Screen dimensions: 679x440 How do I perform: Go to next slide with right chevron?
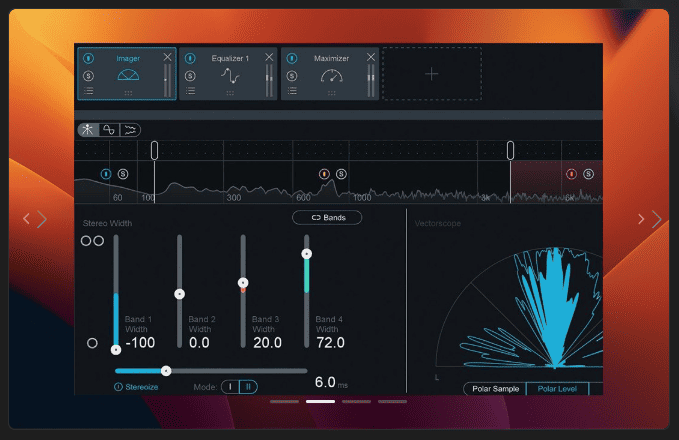point(650,219)
